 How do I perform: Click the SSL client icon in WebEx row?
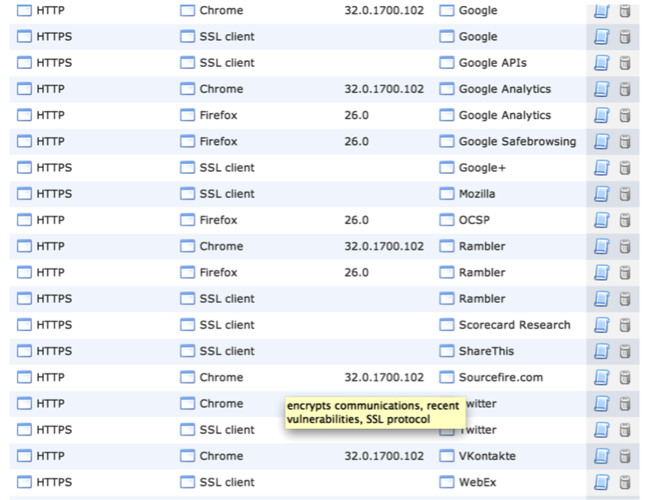click(187, 482)
